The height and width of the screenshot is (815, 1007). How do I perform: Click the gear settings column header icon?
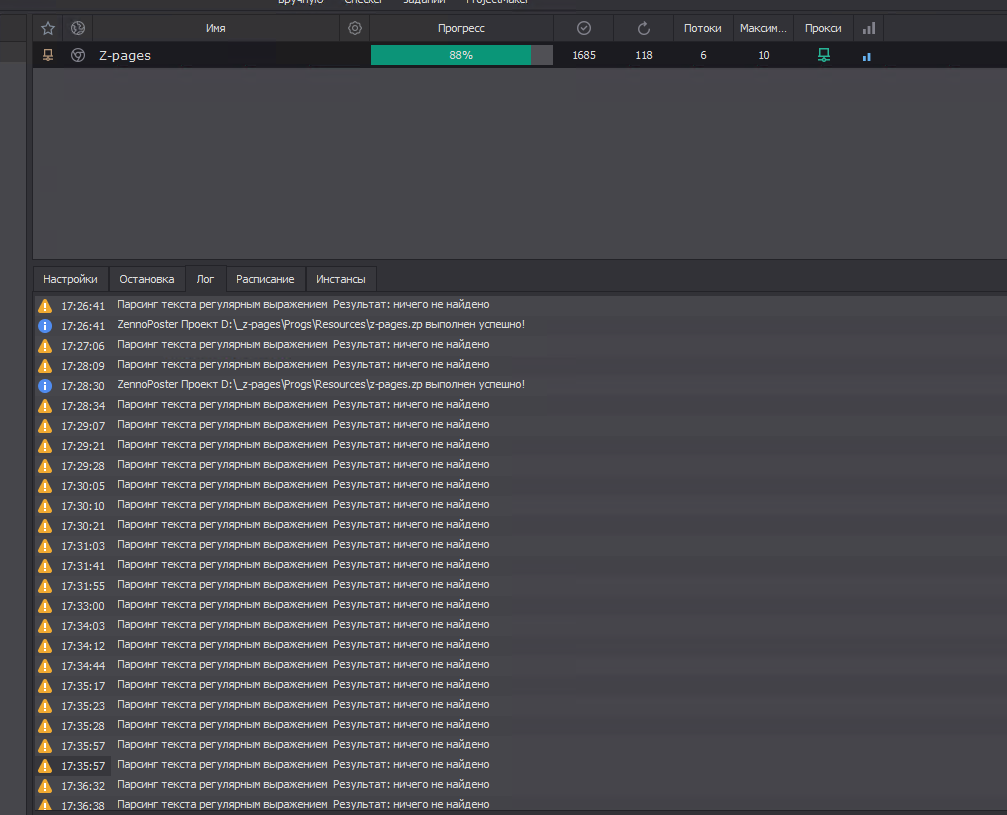(x=355, y=28)
